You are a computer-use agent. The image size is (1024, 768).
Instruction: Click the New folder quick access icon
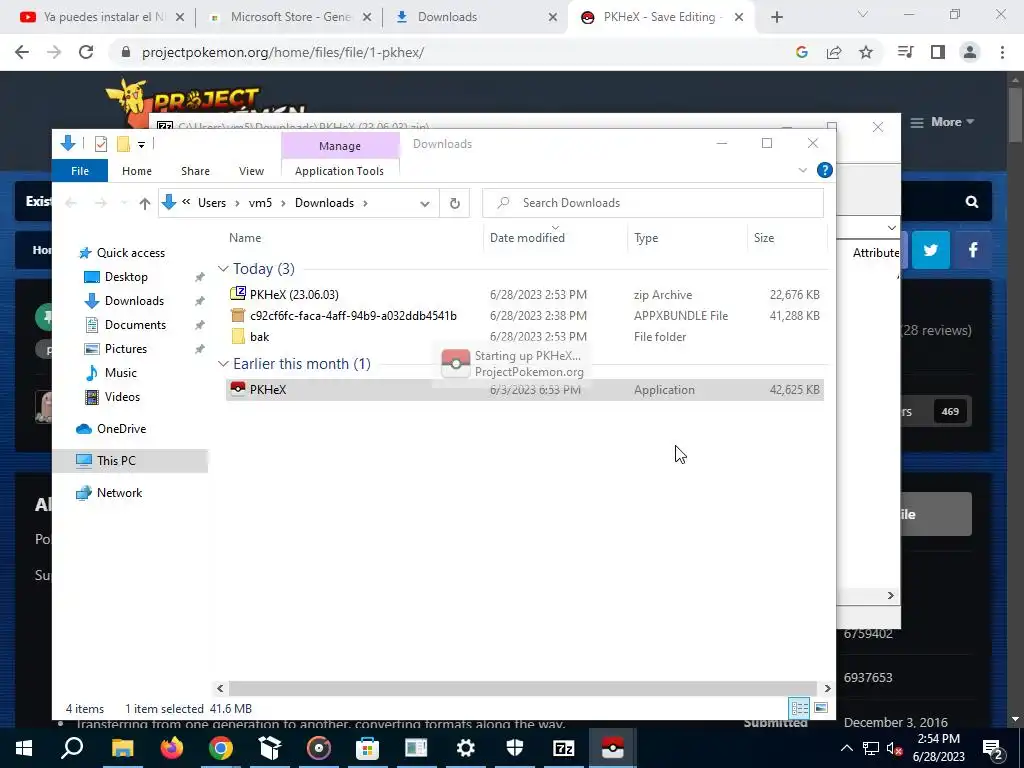(x=123, y=144)
